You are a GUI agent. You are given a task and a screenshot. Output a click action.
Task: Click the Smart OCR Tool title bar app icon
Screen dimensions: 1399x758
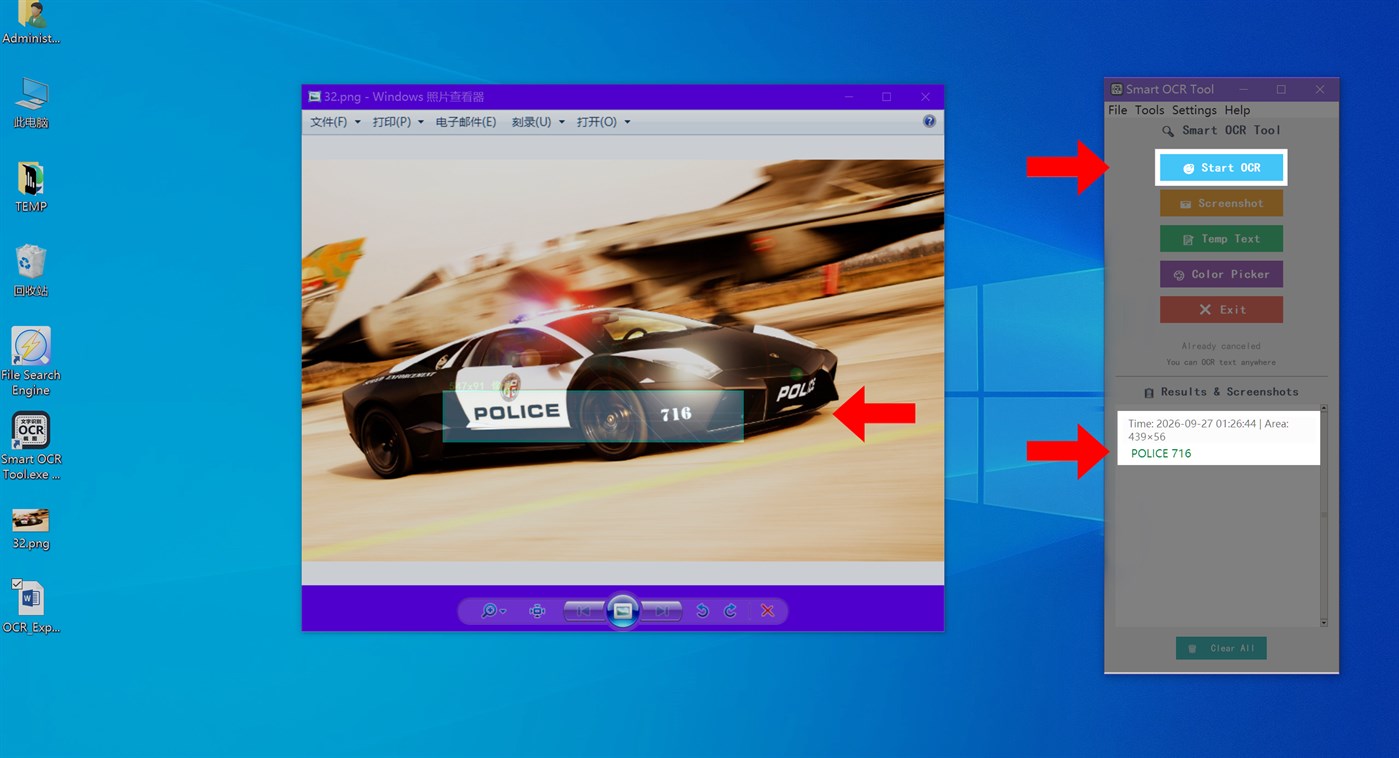click(1117, 89)
